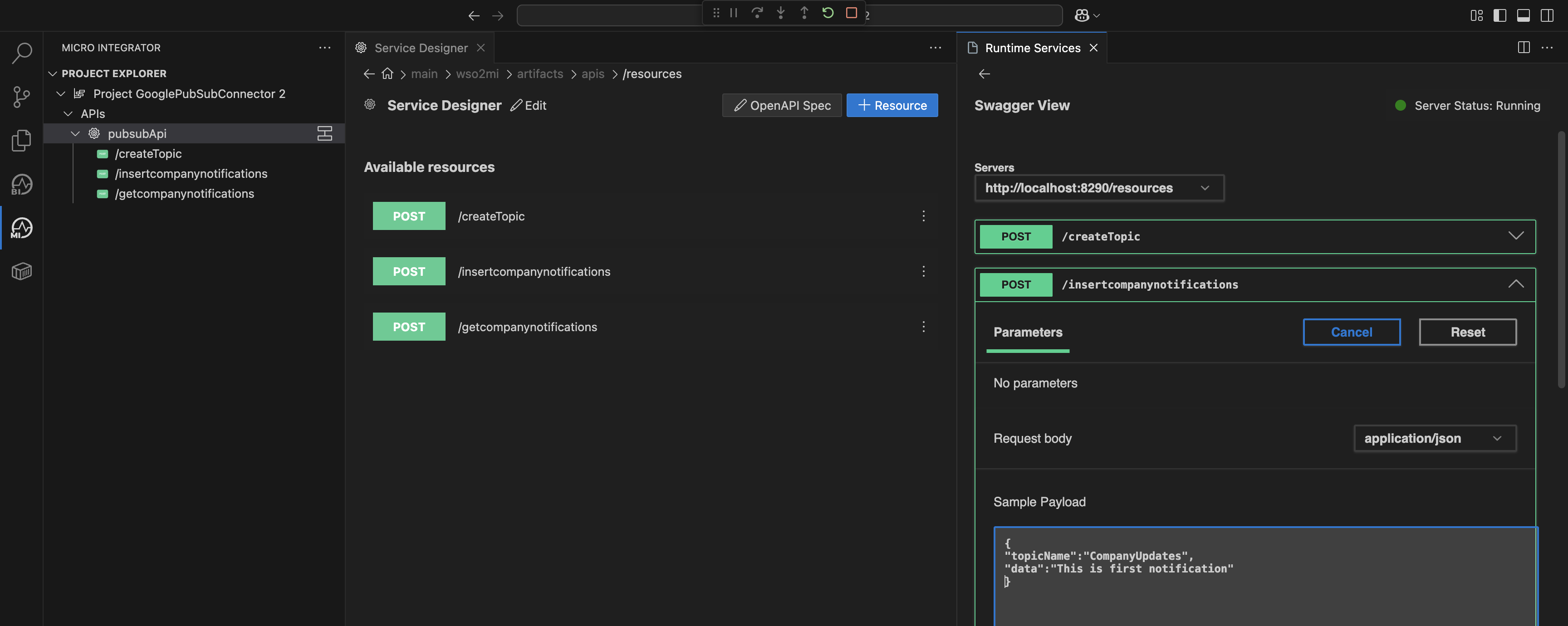Open the Search view in activity bar
Screen dimensions: 1568x626
click(22, 52)
